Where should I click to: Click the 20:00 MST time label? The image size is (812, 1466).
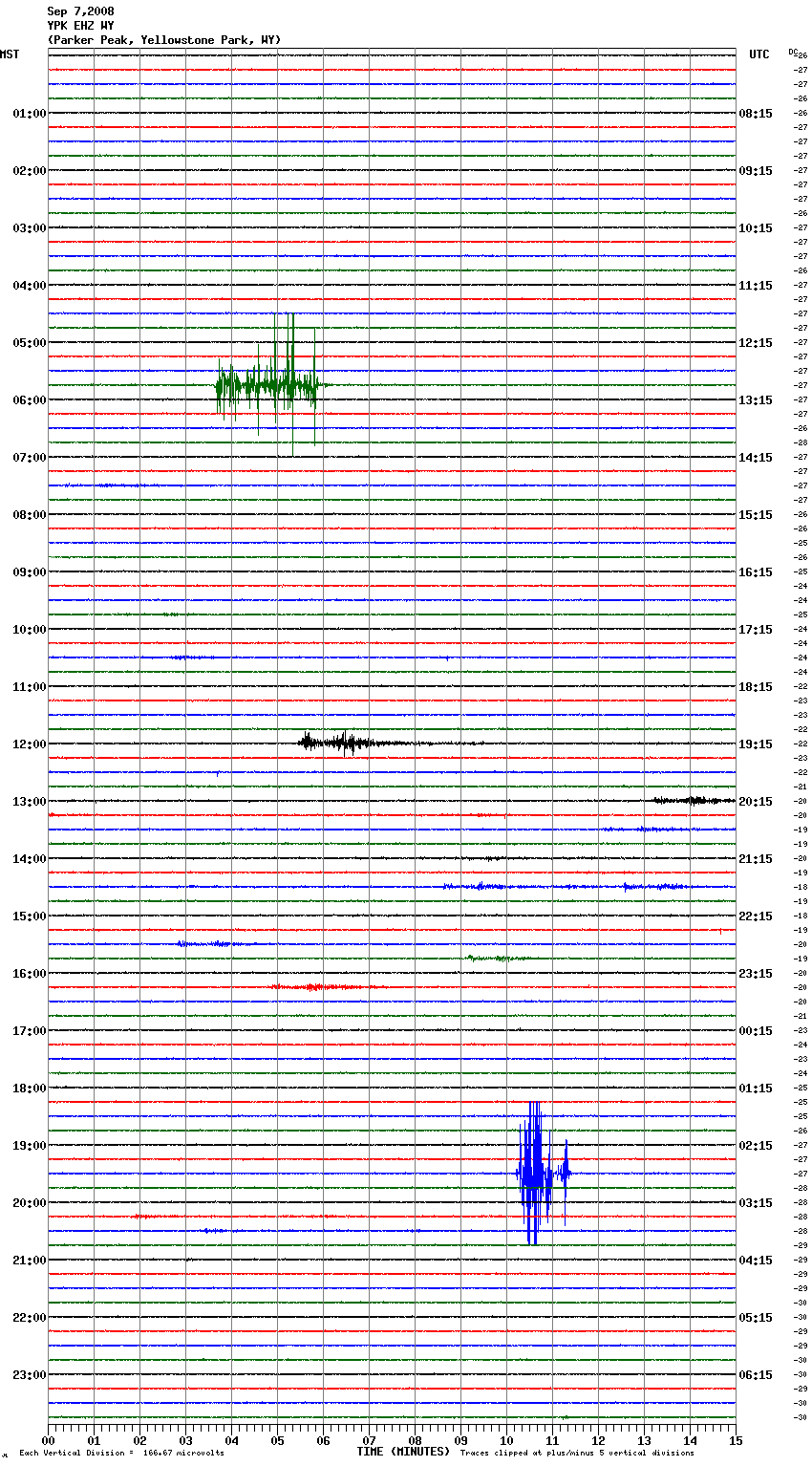click(x=29, y=1203)
